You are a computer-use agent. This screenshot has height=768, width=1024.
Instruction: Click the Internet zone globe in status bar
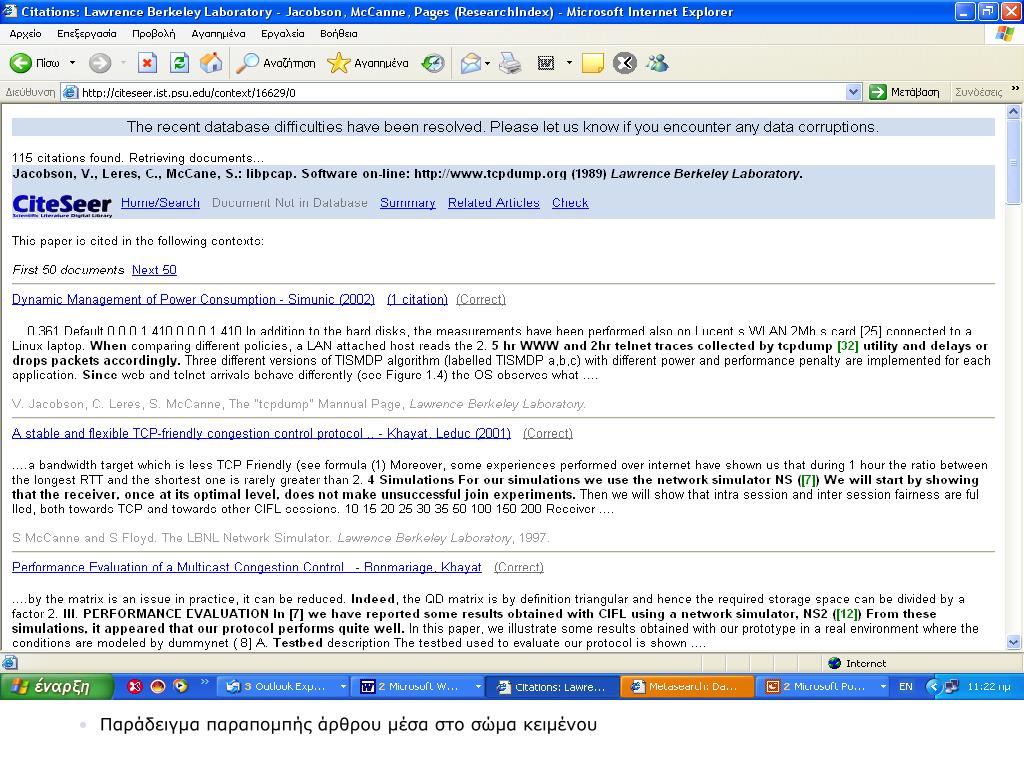[x=834, y=663]
